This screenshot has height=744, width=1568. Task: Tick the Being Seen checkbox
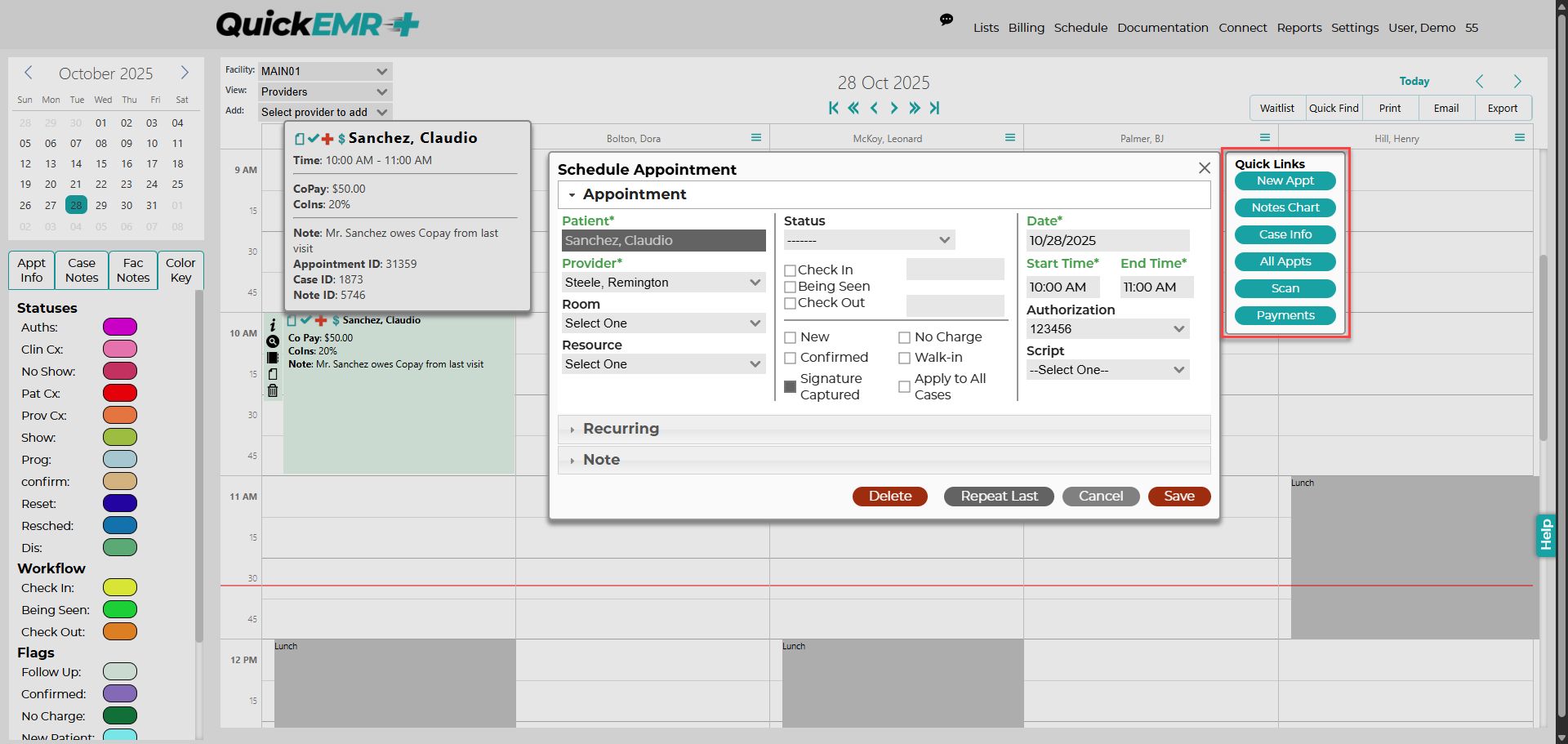click(x=790, y=287)
